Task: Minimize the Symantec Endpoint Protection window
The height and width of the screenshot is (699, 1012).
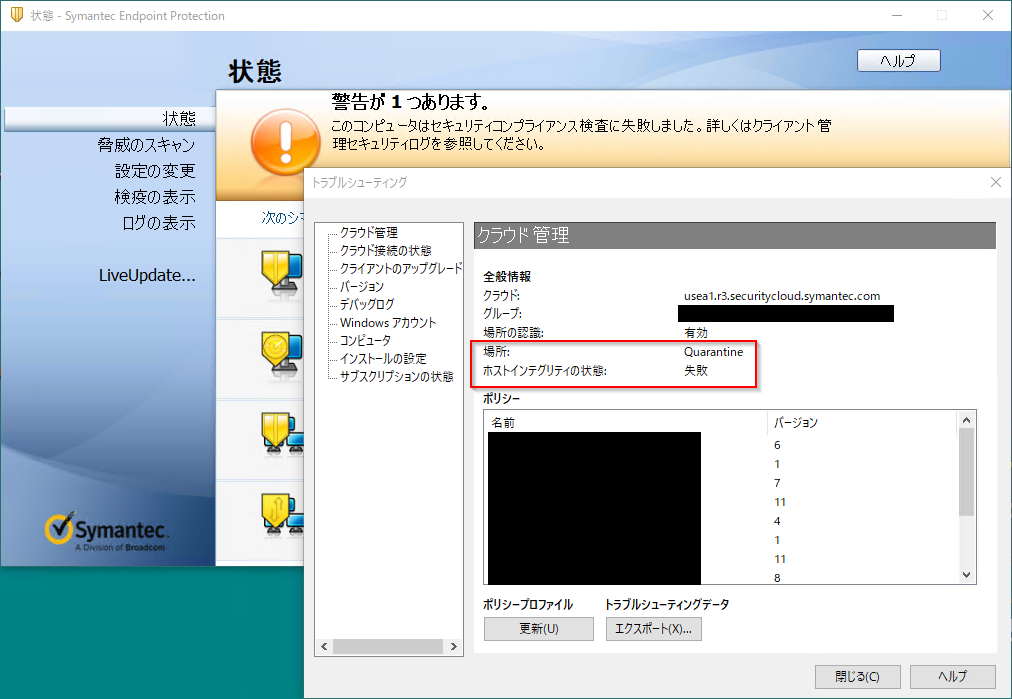Action: 896,15
